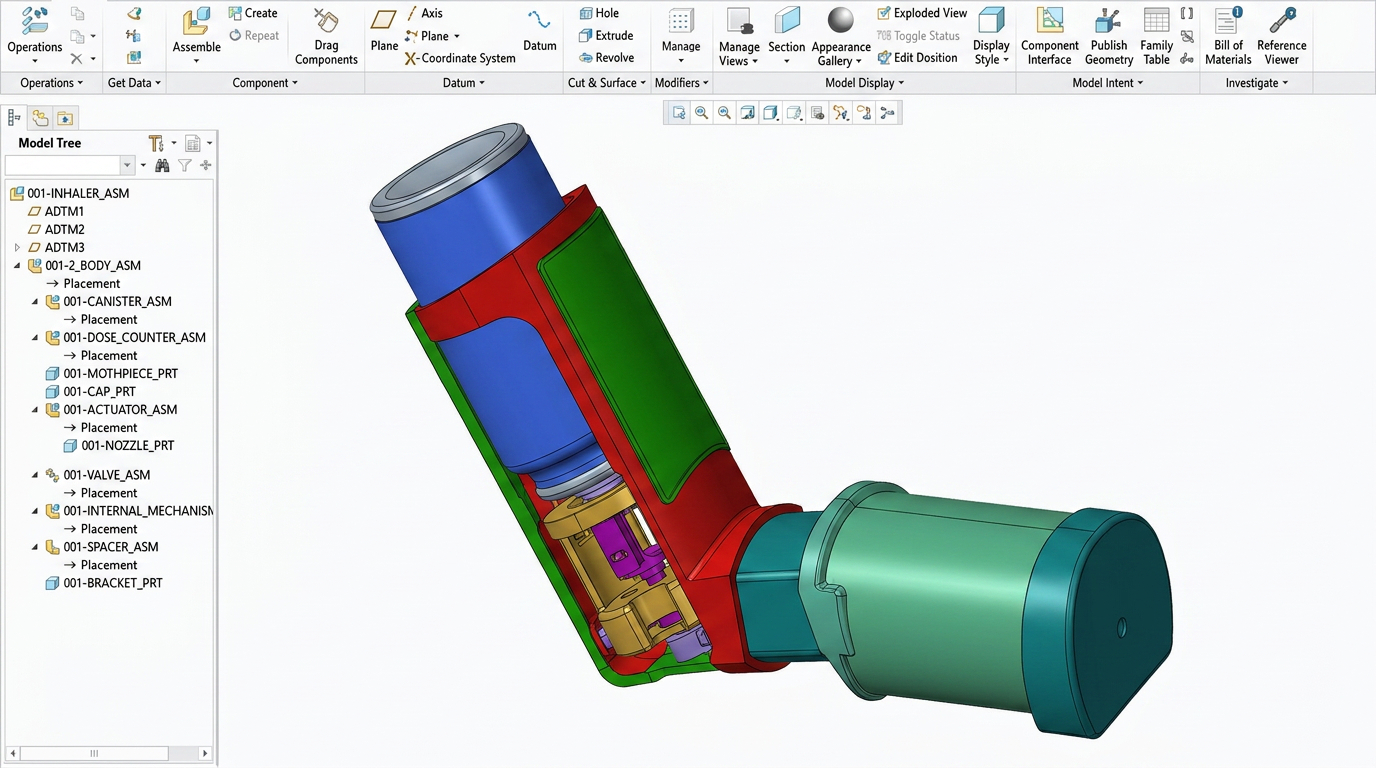Collapse the 001-2_BODY_ASM assembly

(16, 265)
